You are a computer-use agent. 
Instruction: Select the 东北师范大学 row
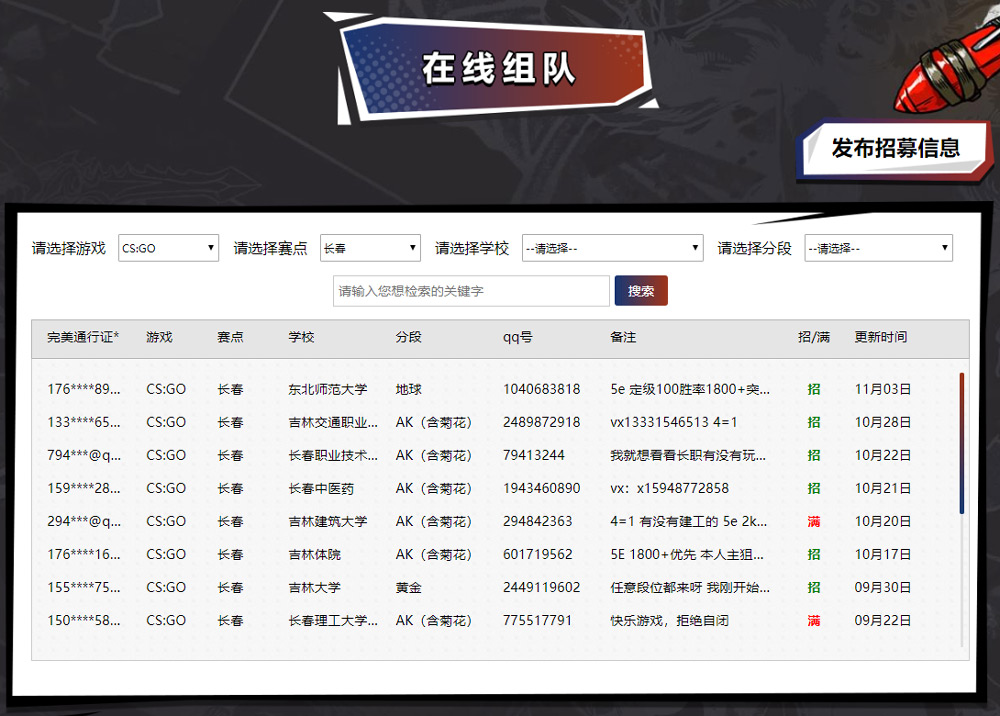pos(327,389)
